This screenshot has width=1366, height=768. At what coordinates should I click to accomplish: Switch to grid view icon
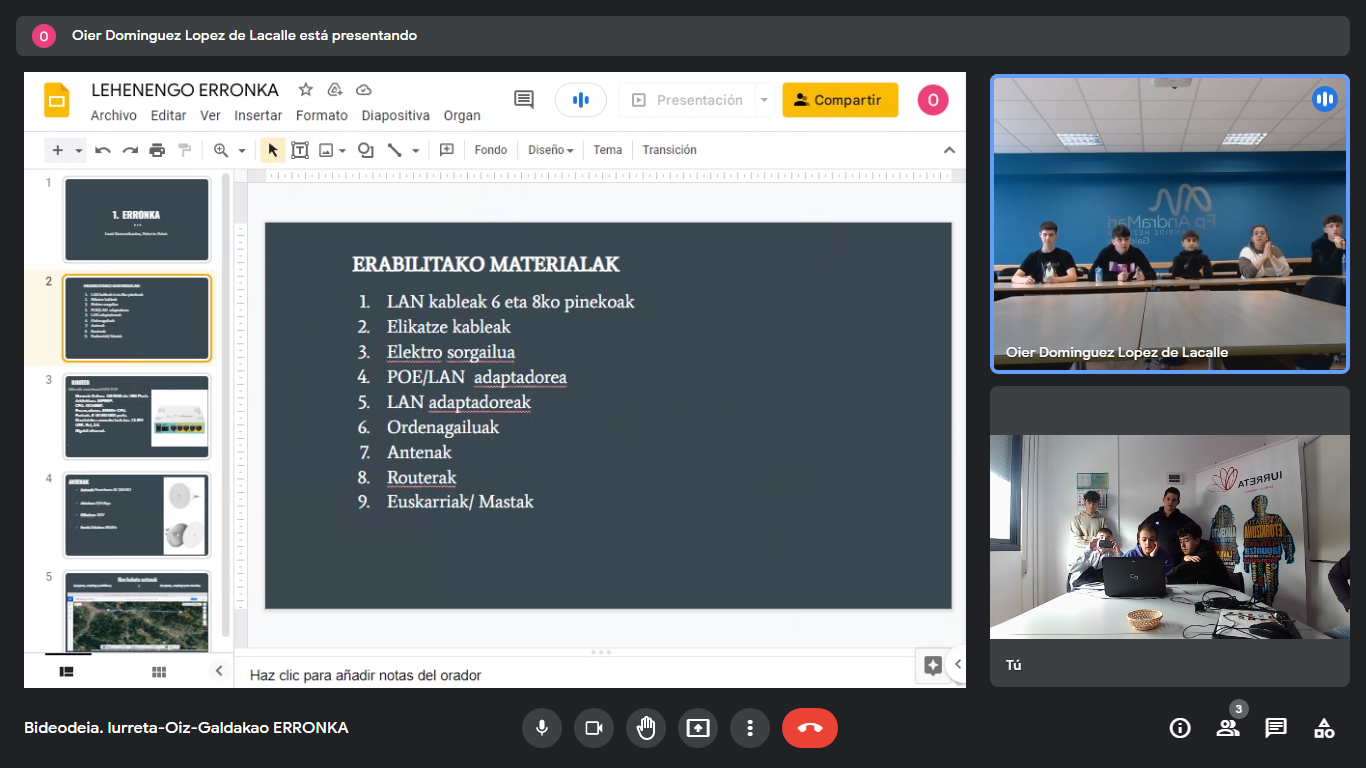click(159, 672)
